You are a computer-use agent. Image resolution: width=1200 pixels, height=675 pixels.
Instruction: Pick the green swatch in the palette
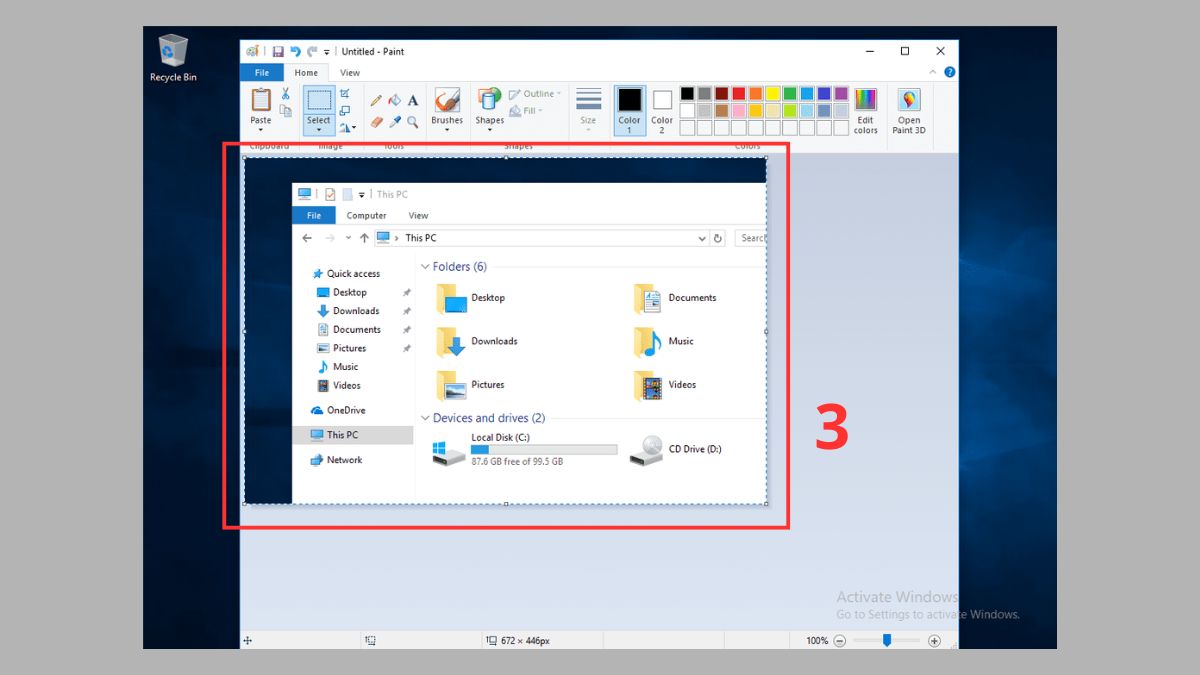(790, 94)
